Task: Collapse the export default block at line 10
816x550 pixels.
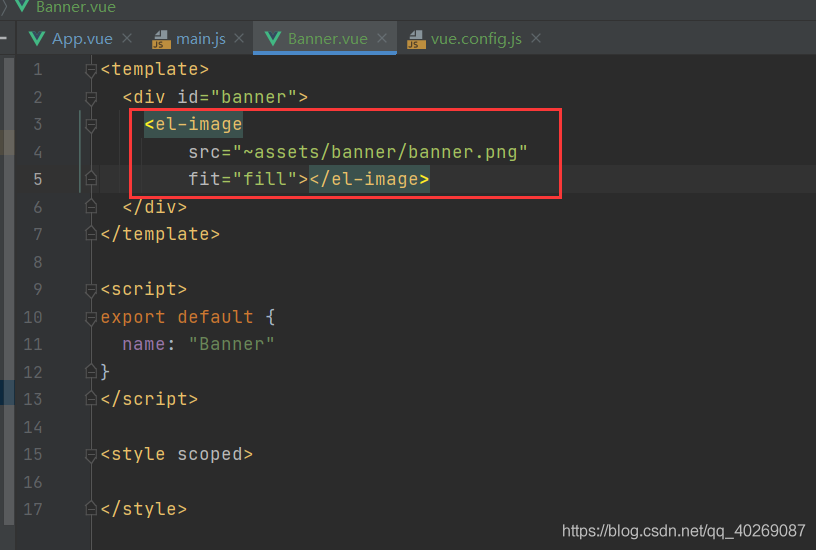Action: coord(91,317)
